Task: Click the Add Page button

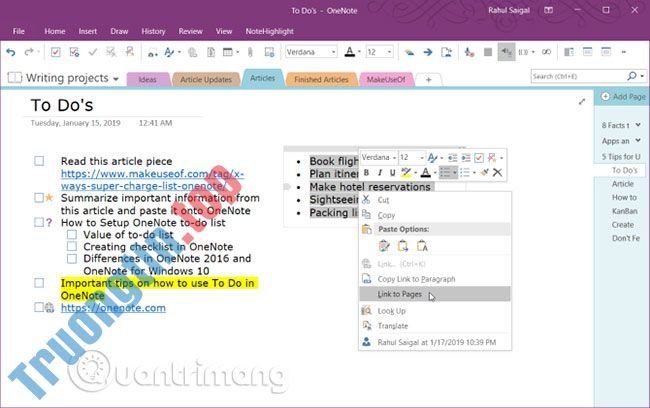Action: coord(623,97)
